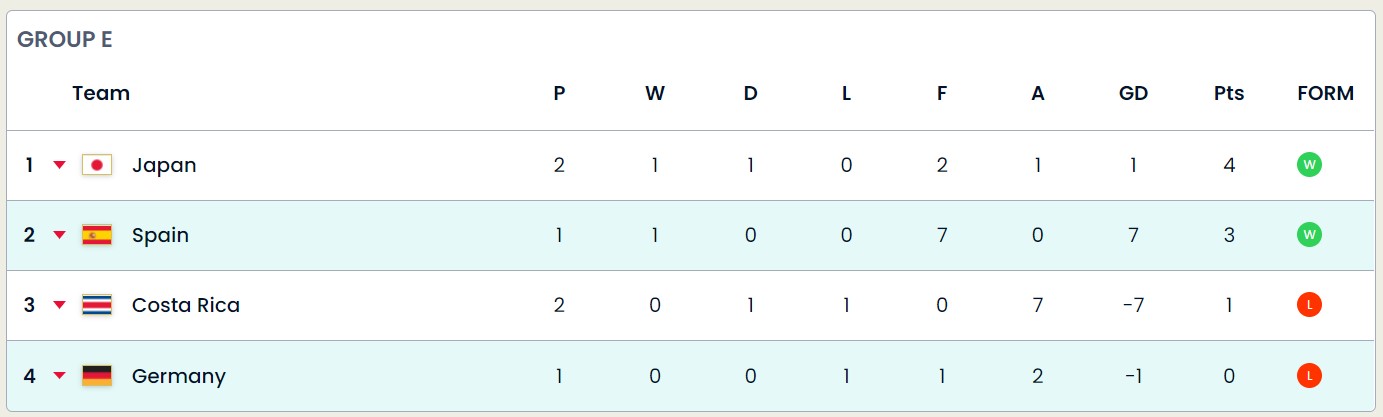
Task: Click Spain's green W form badge
Action: click(x=1309, y=235)
